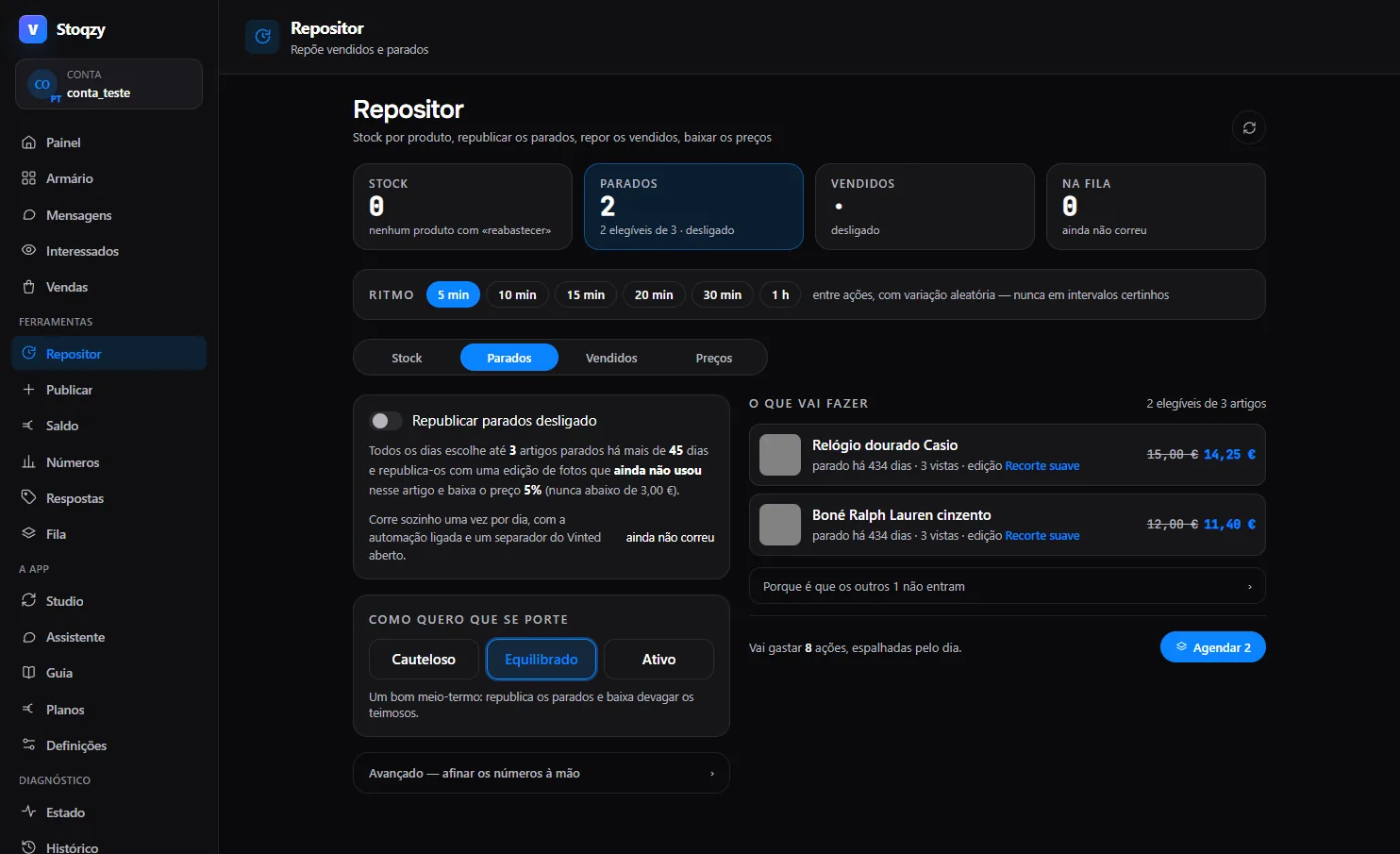Open Estado activity pulse icon
This screenshot has height=854, width=1400.
point(28,812)
